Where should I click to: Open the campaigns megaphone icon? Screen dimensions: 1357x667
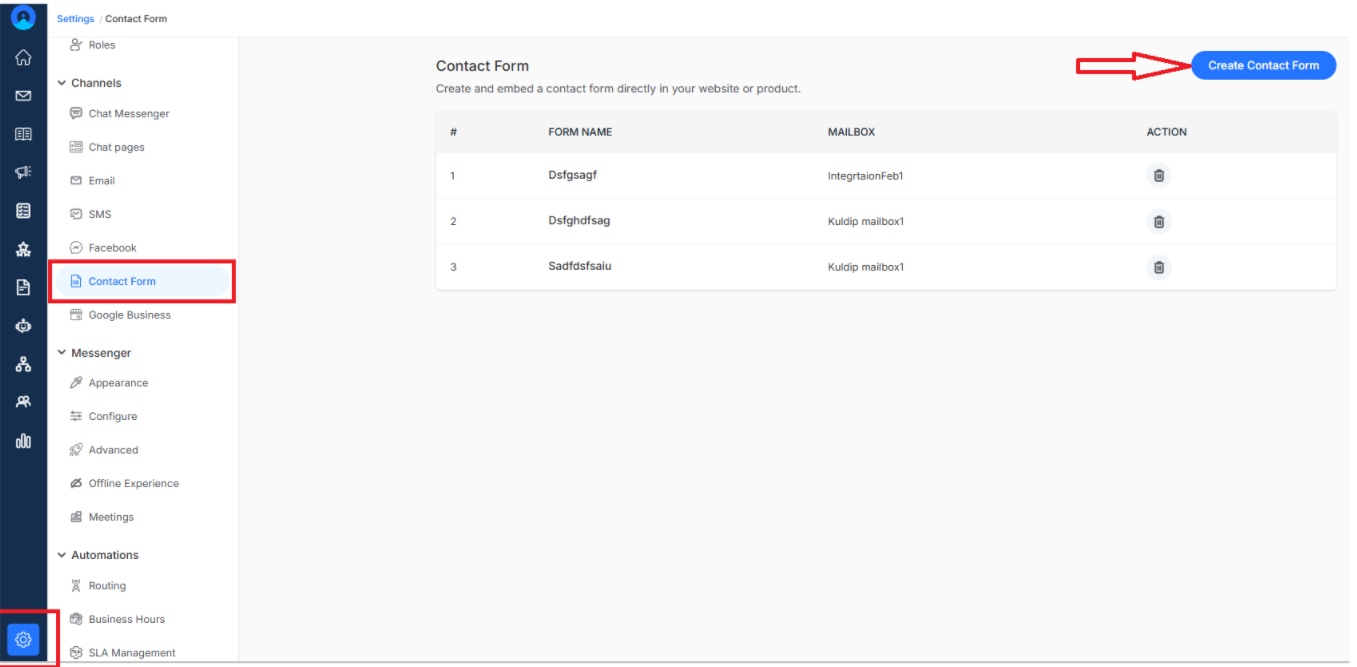[x=23, y=172]
